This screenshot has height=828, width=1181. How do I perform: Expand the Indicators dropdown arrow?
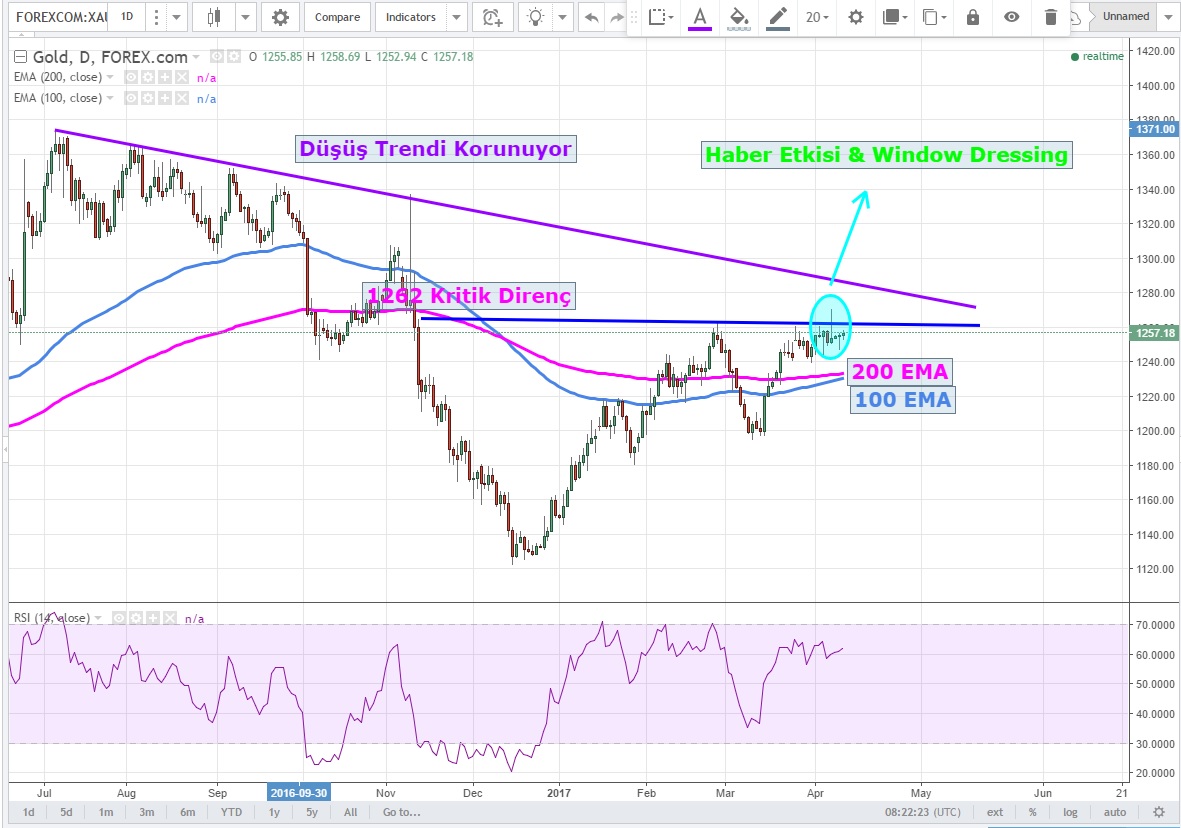pyautogui.click(x=456, y=17)
